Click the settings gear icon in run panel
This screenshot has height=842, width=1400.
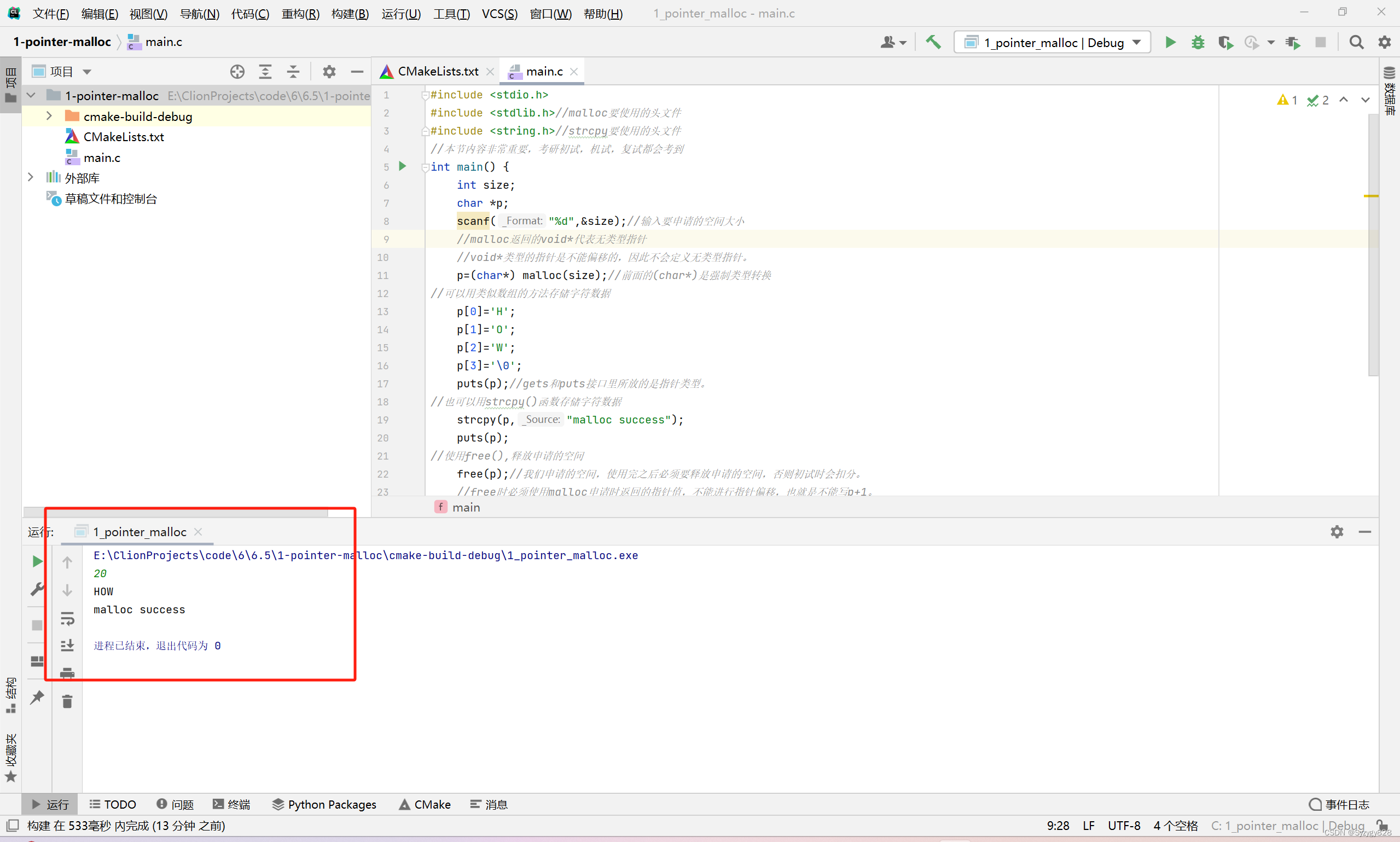[x=1337, y=530]
